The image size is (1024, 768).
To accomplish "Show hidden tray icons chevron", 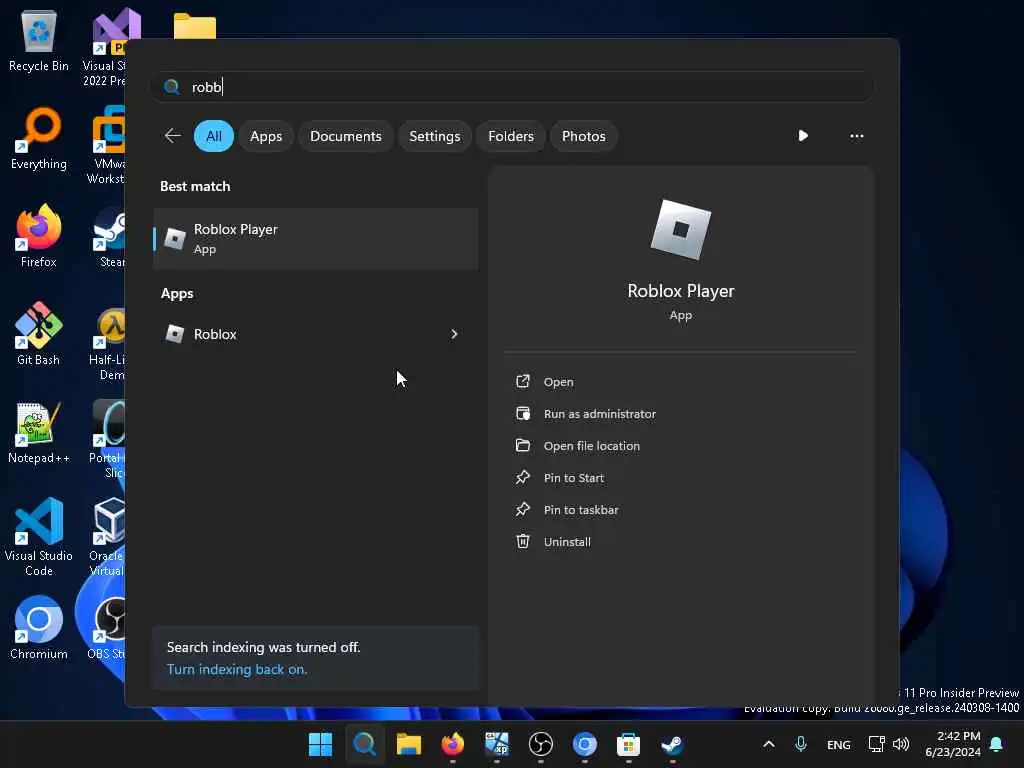I will (769, 744).
